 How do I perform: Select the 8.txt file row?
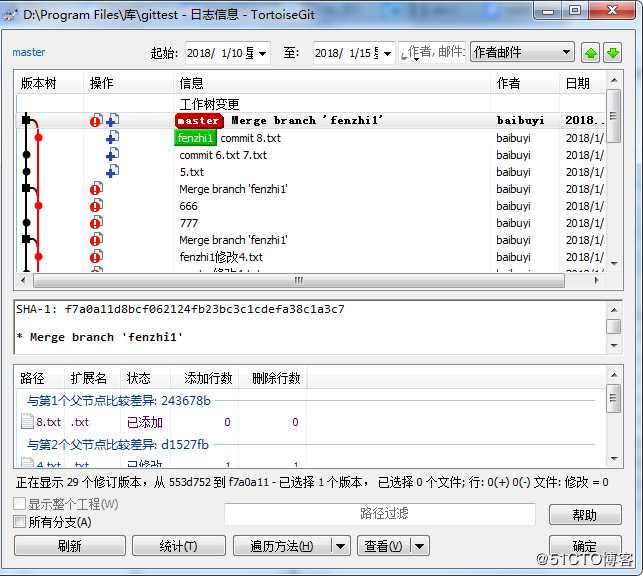click(x=160, y=422)
